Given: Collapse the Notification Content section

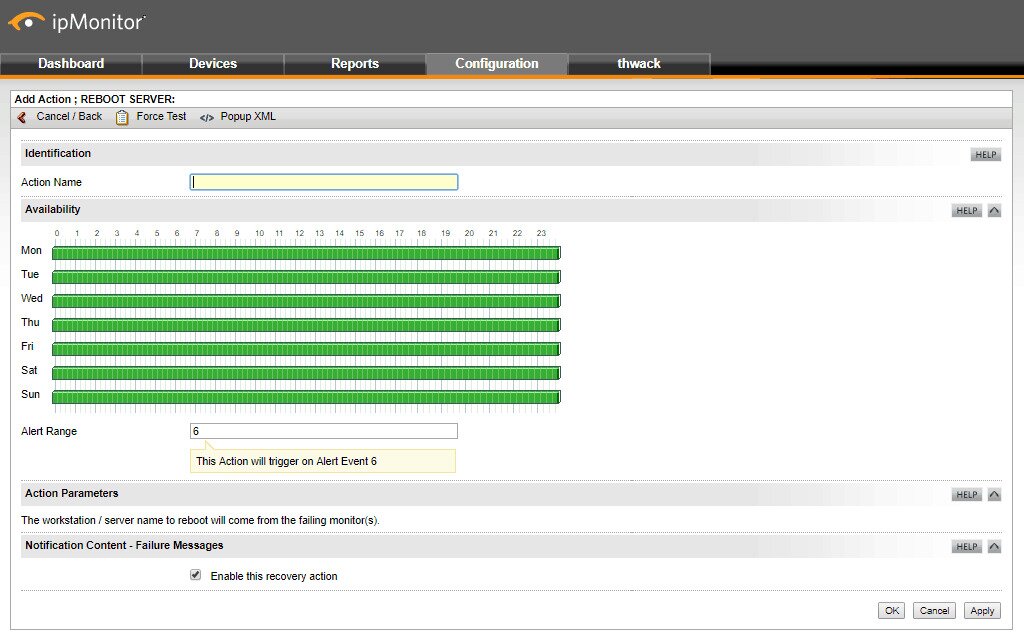Looking at the screenshot, I should click(993, 546).
